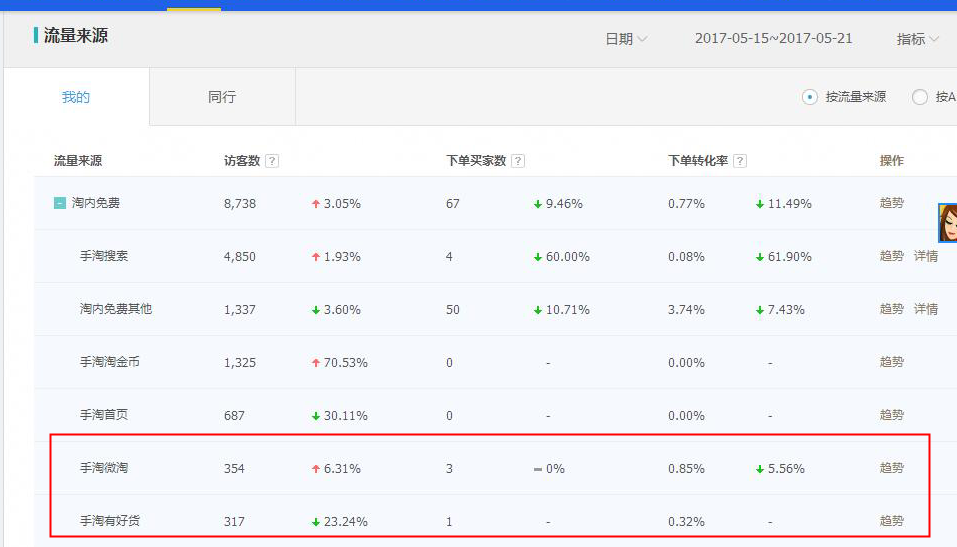Switch to the 同行 tab

point(222,97)
